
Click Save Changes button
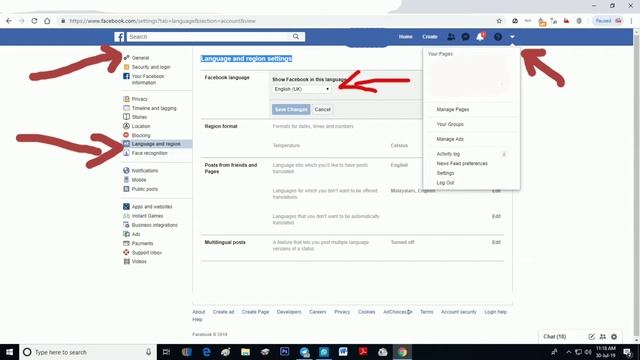point(291,109)
